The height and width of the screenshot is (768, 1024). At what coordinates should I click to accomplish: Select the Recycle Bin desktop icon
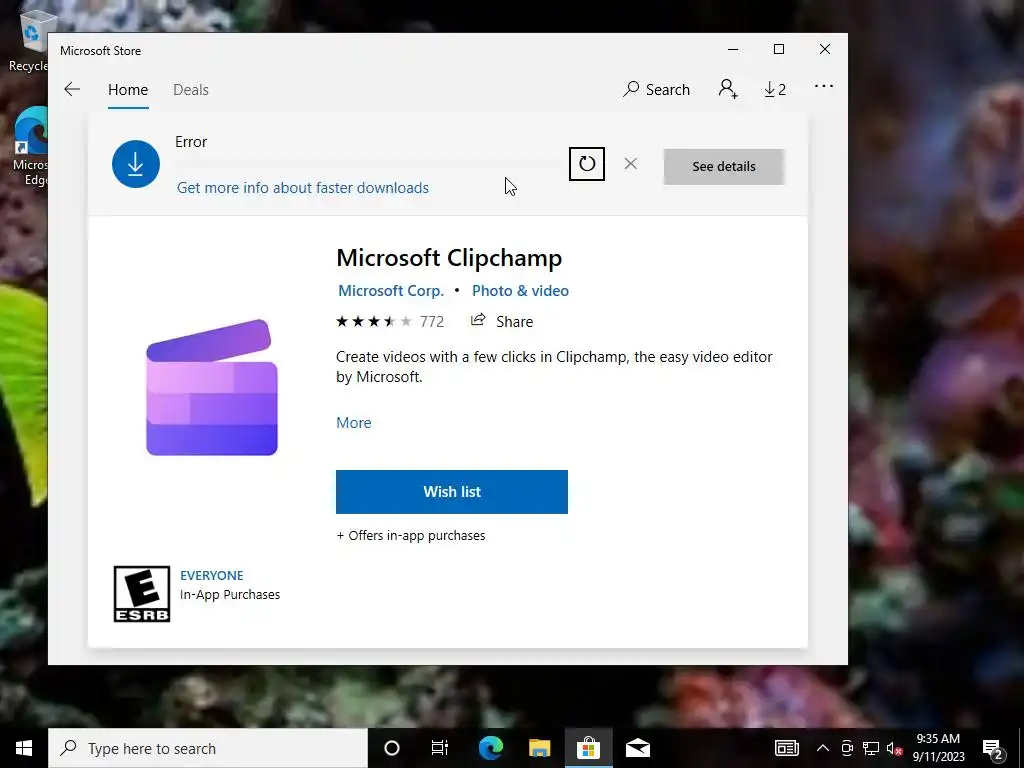[x=29, y=40]
